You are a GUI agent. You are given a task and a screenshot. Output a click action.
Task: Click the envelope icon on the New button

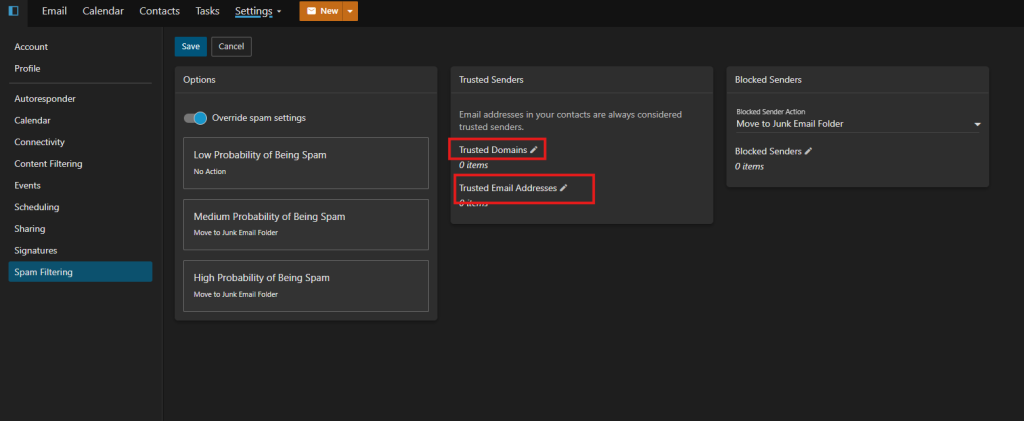(311, 11)
